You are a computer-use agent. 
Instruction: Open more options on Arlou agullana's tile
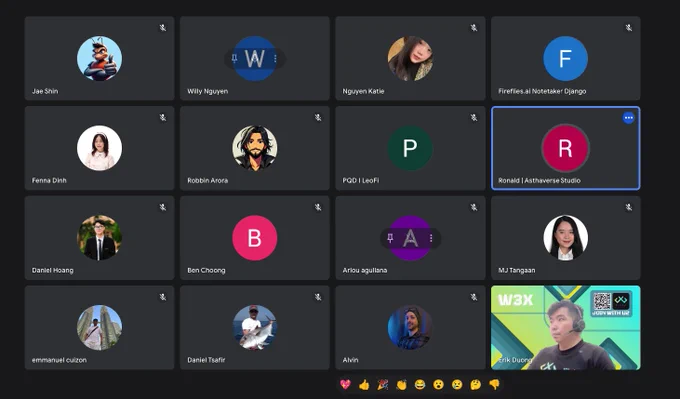click(x=431, y=238)
